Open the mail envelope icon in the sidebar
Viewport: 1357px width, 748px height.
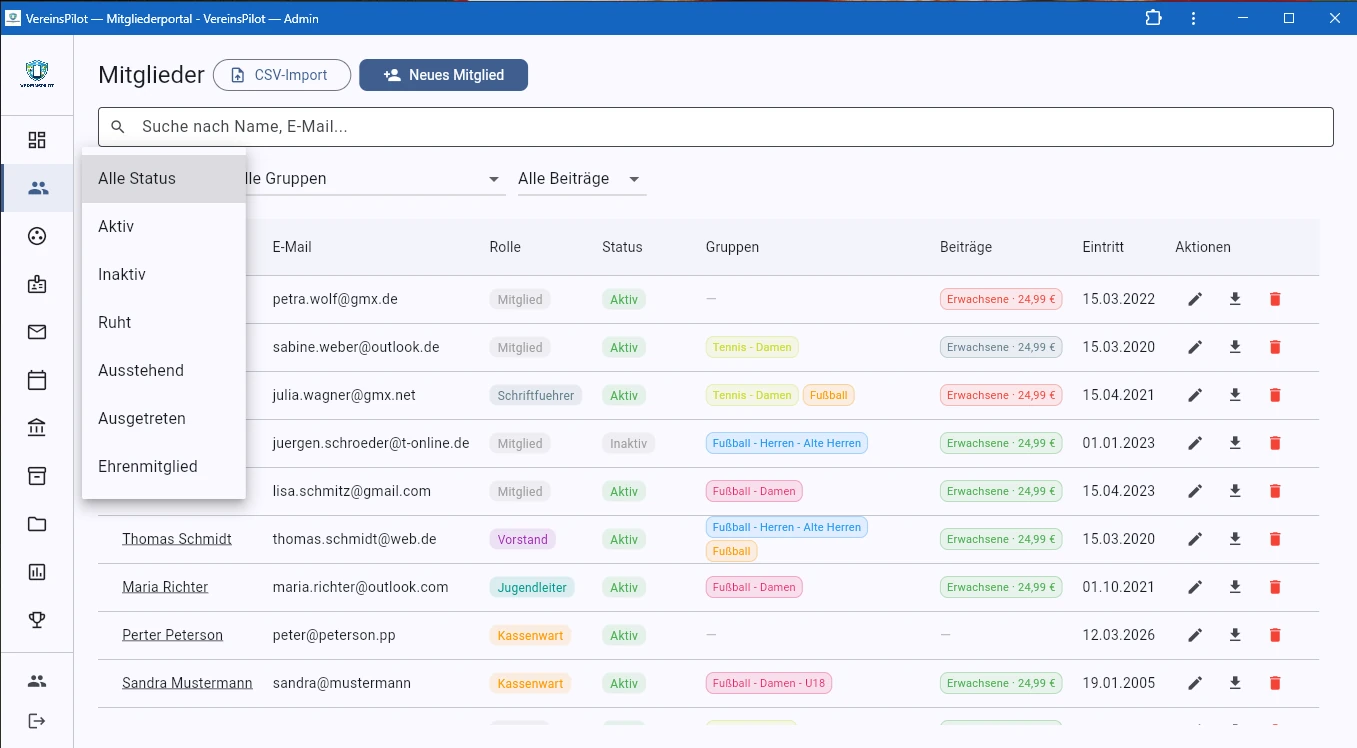37,332
